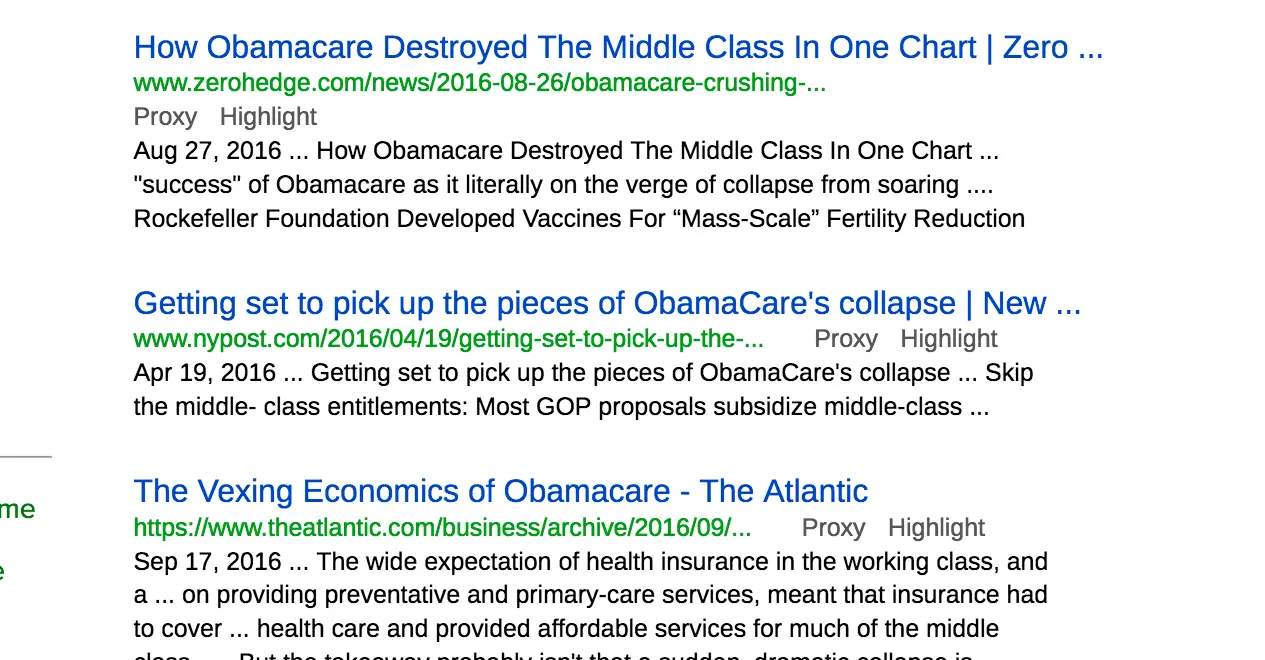This screenshot has width=1265, height=660.
Task: Click Highlight beside the theatlantic.com URL
Action: [x=936, y=527]
